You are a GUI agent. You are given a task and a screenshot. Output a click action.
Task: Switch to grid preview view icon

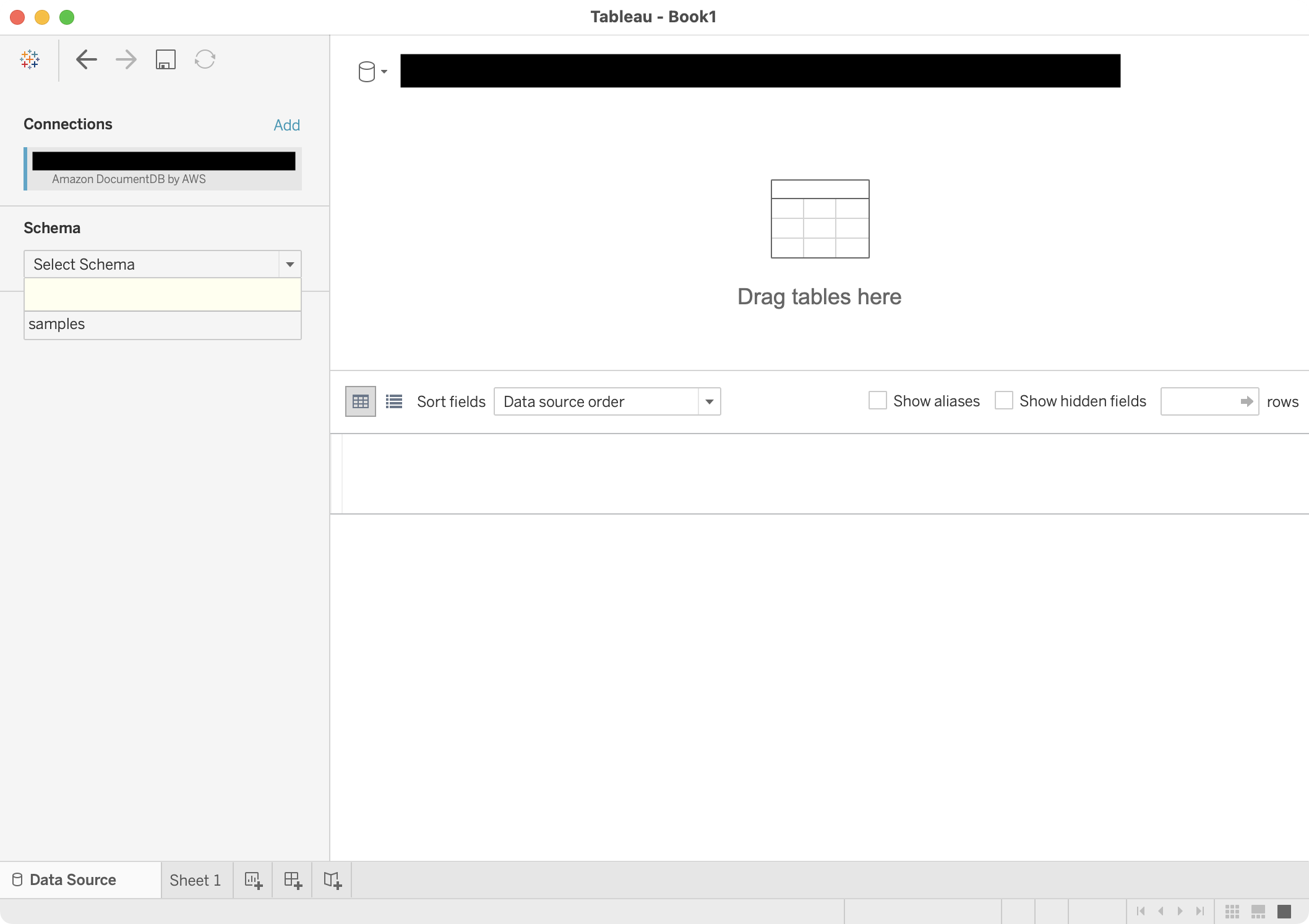[x=360, y=401]
